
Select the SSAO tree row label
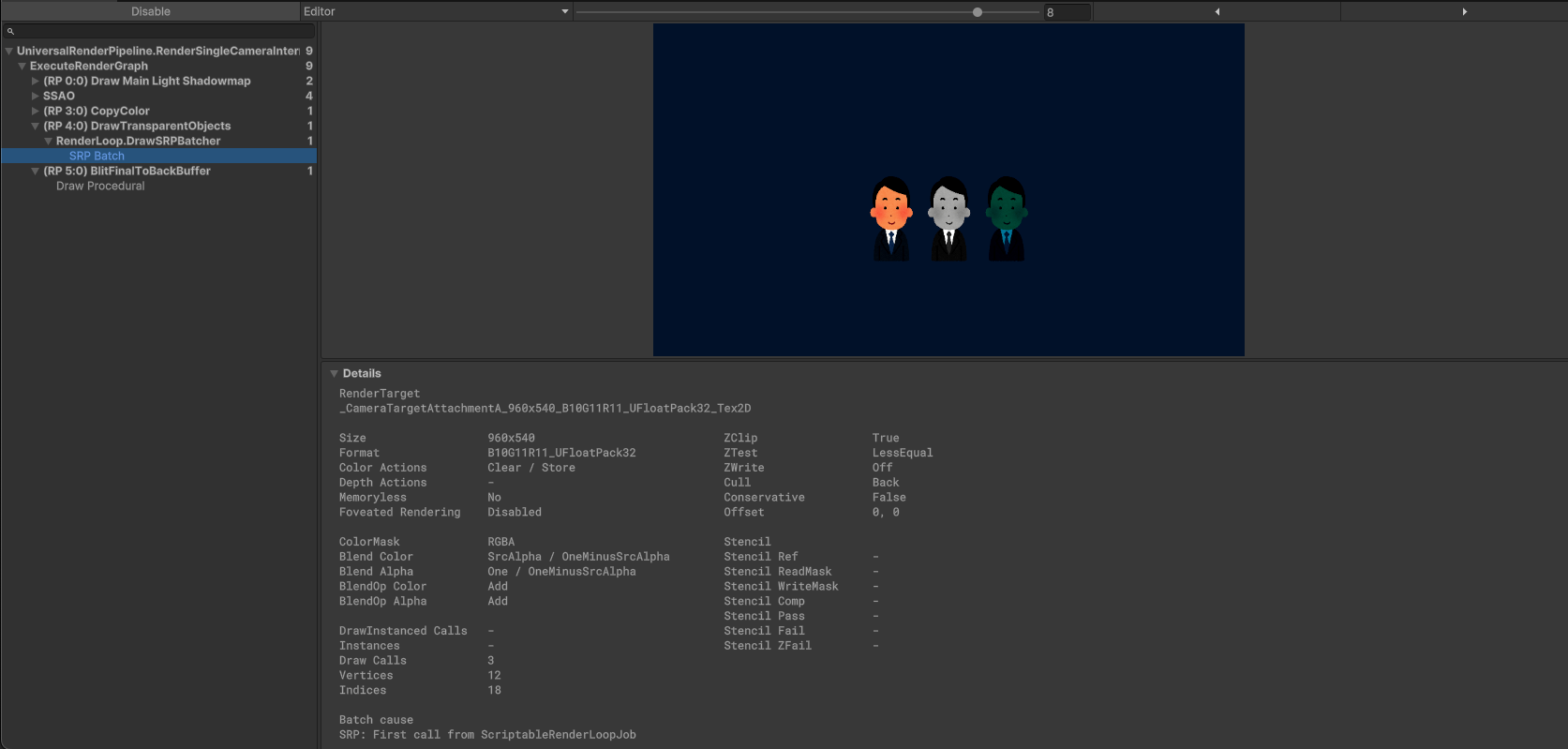coord(59,96)
